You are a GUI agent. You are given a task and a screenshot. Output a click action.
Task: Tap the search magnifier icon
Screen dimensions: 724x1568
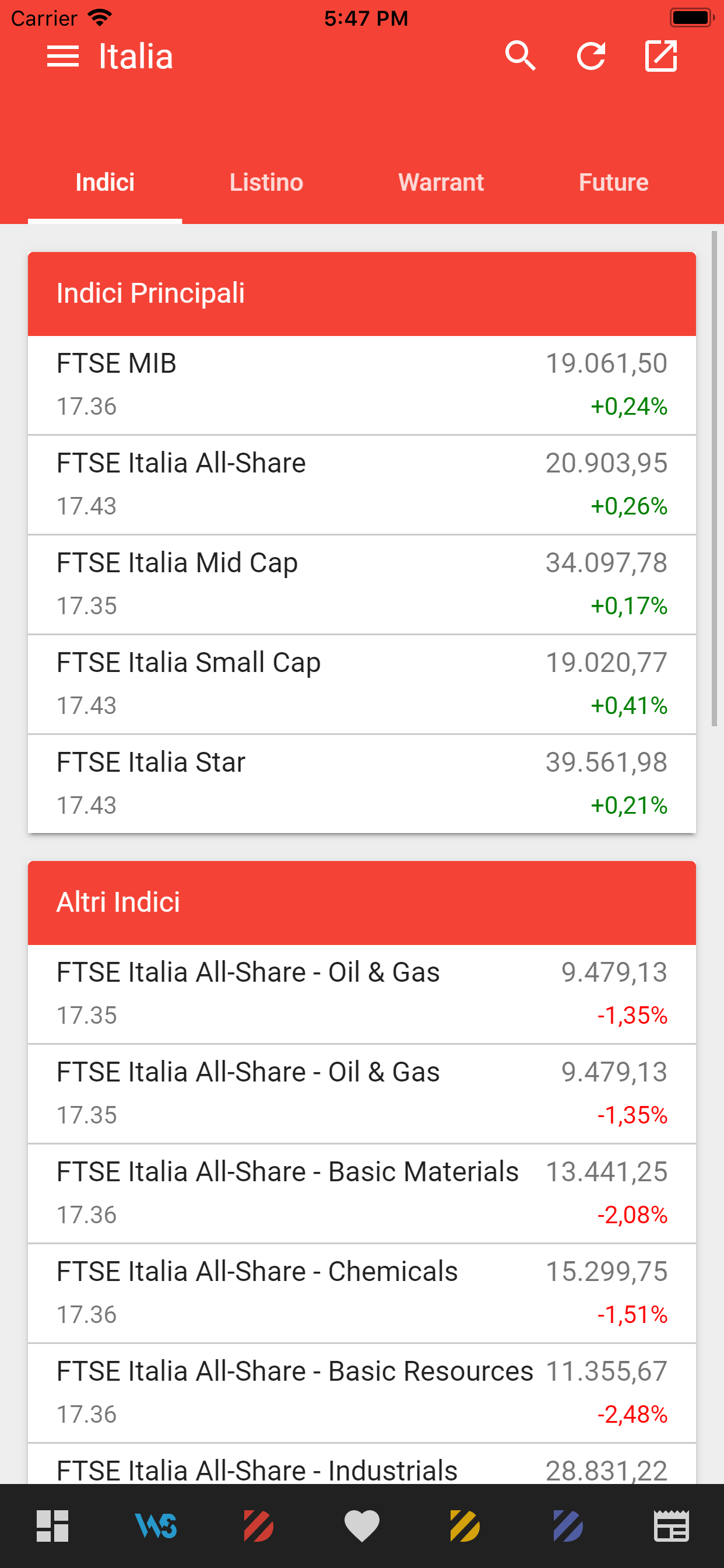coord(520,57)
